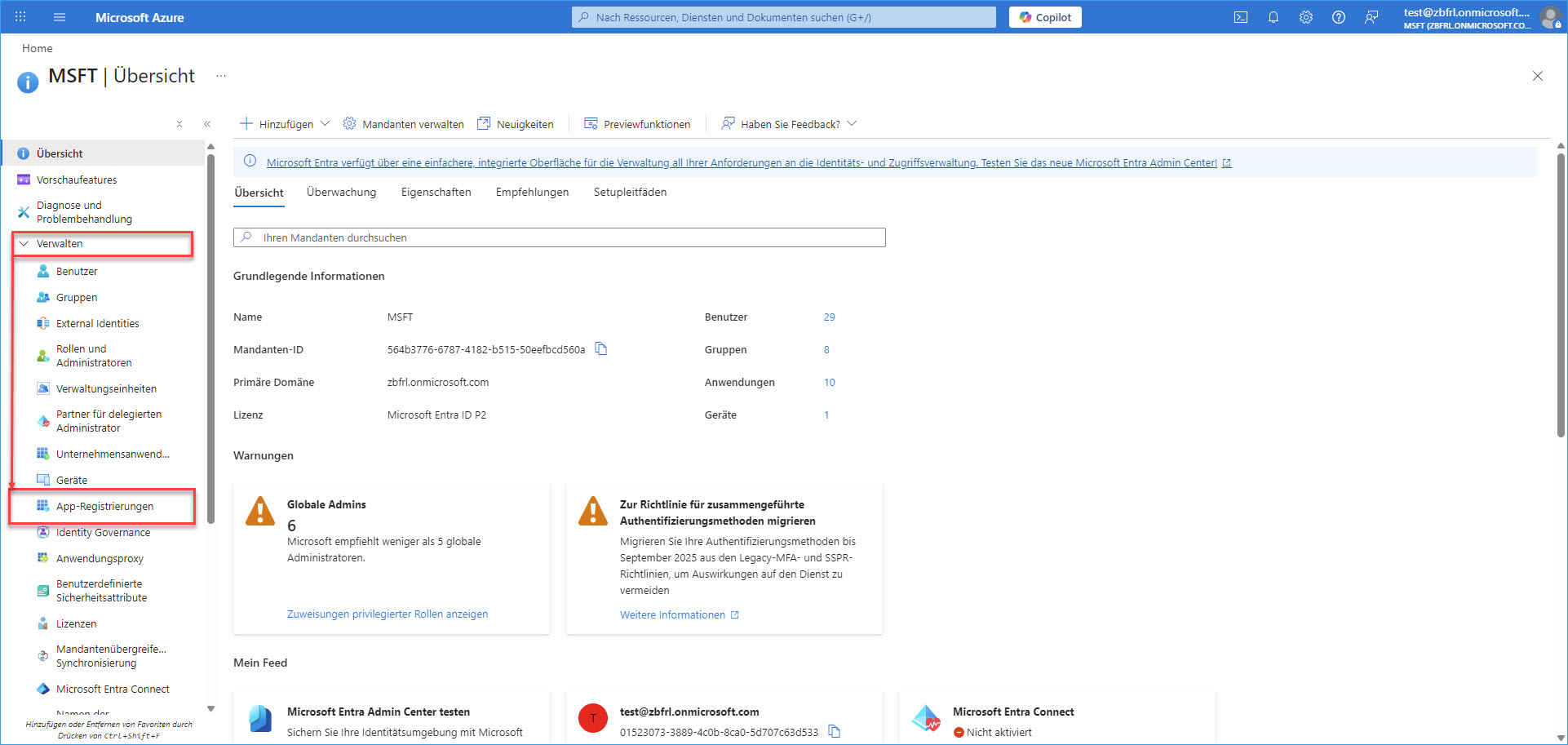Open the app launcher grid icon
The height and width of the screenshot is (745, 1568).
point(20,16)
